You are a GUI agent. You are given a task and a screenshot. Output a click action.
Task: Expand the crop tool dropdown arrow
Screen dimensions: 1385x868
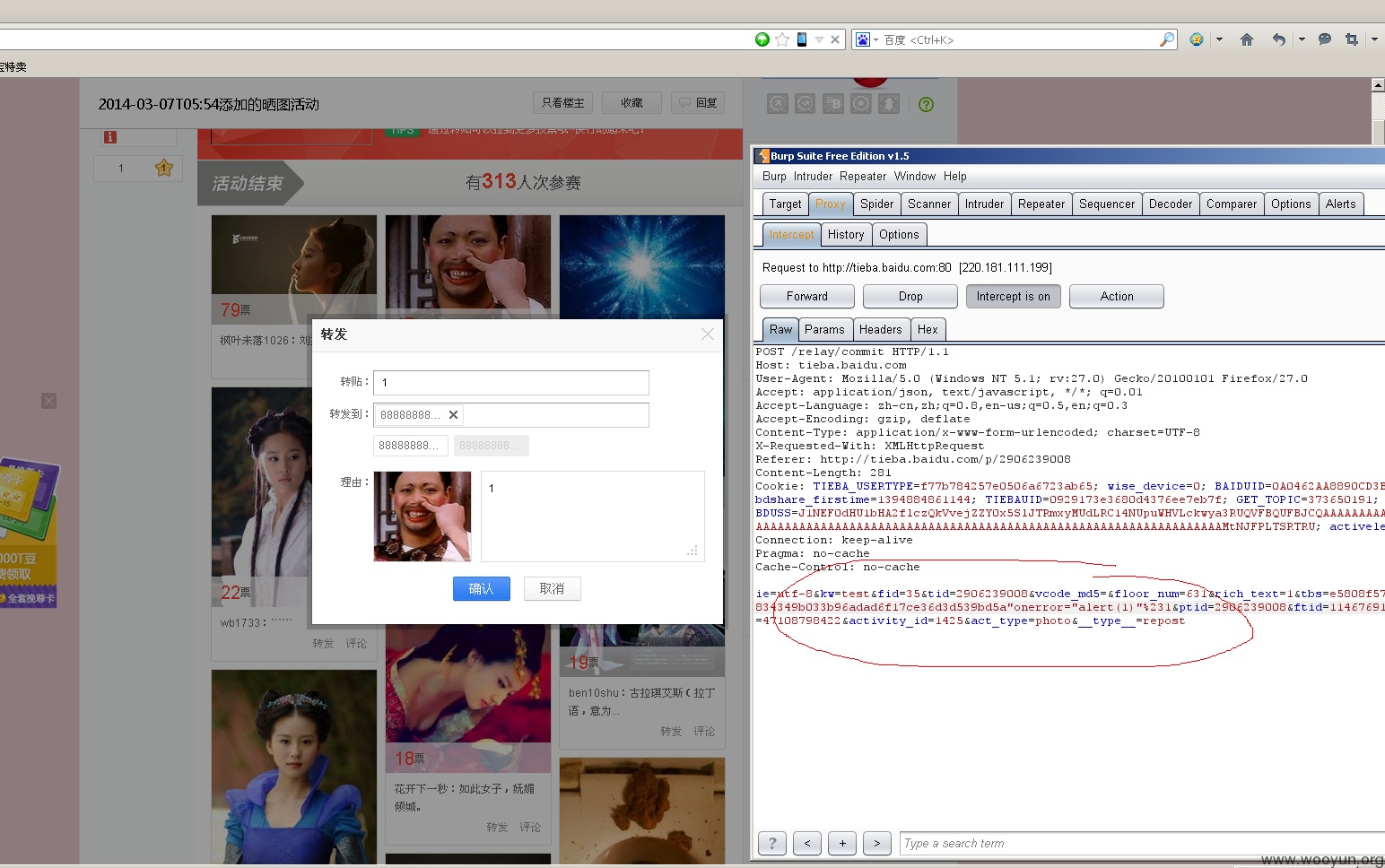1374,39
